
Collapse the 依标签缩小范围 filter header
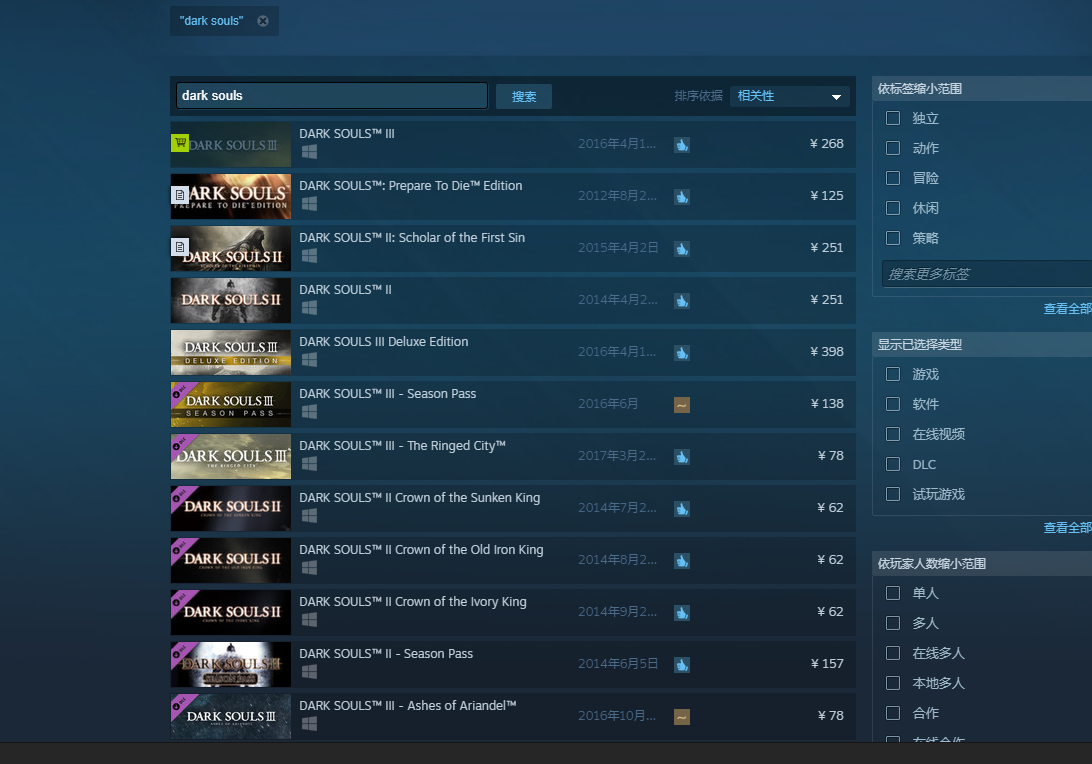pos(982,88)
